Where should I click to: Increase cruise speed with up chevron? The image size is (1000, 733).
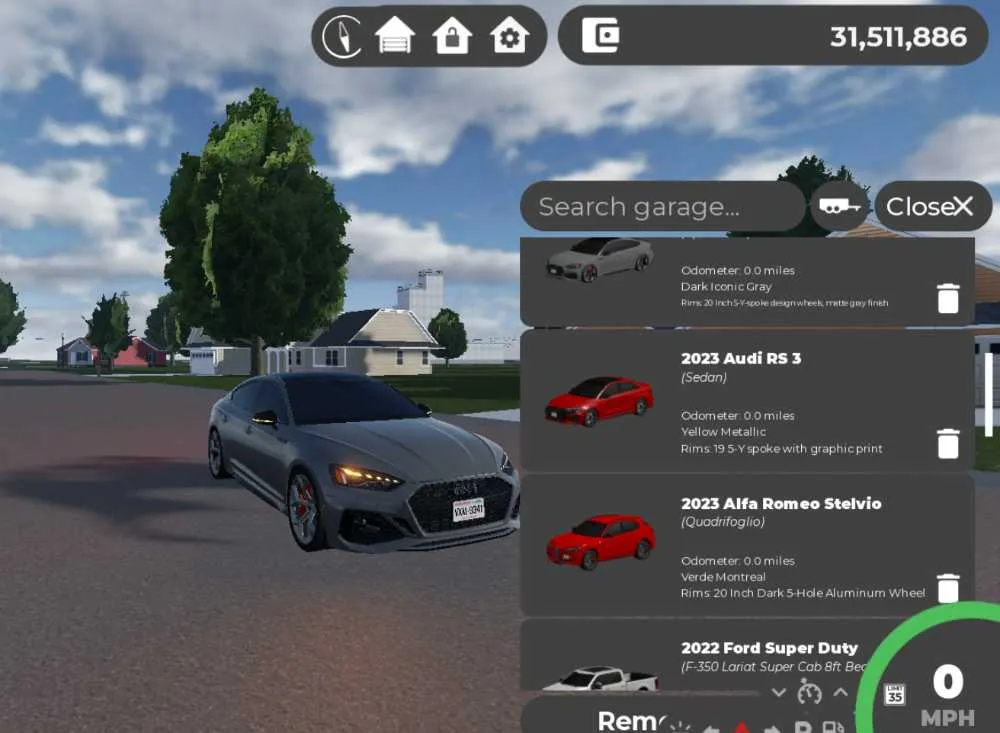tap(841, 692)
